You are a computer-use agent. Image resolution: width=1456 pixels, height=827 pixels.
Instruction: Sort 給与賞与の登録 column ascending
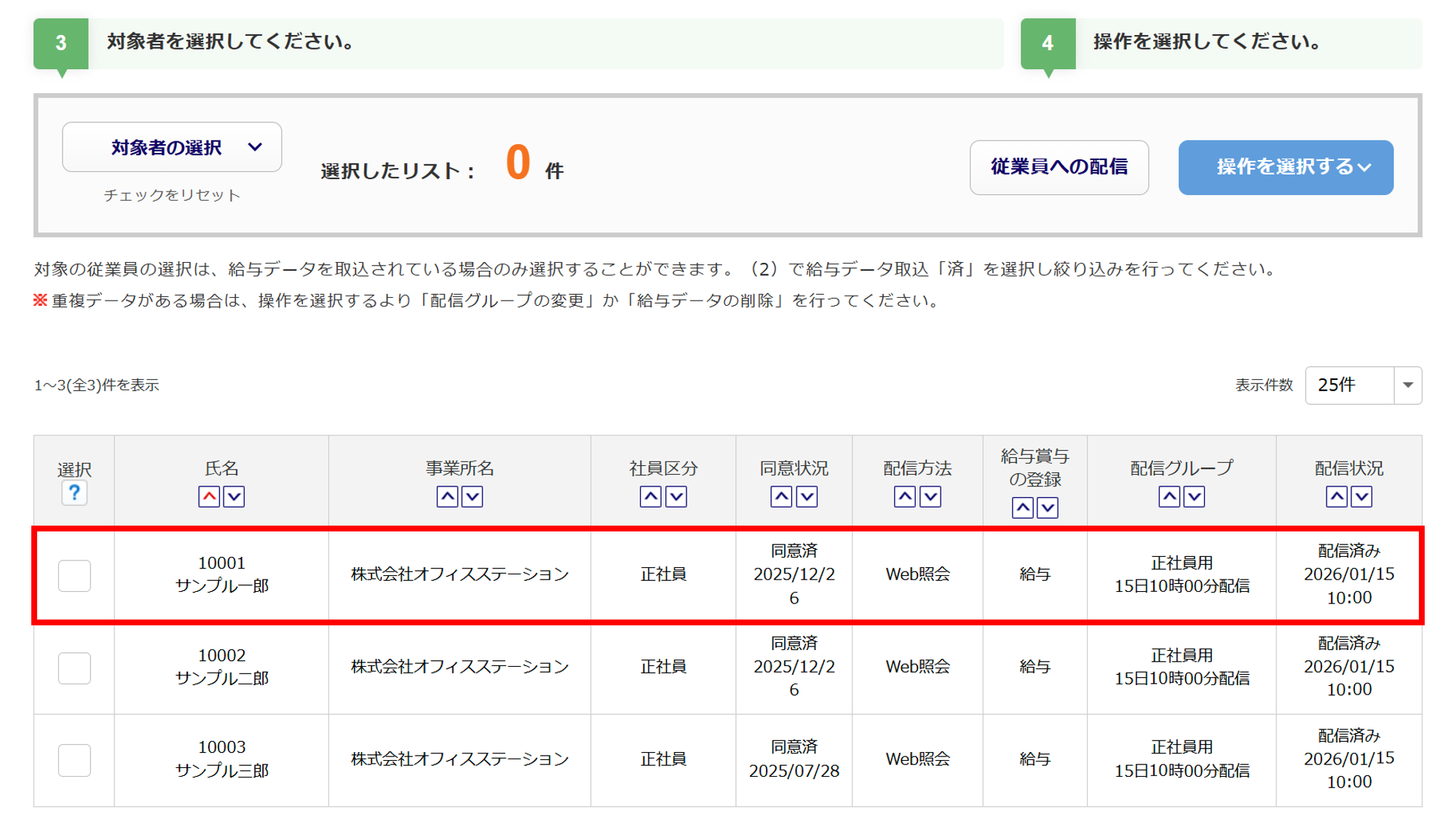(x=1022, y=507)
